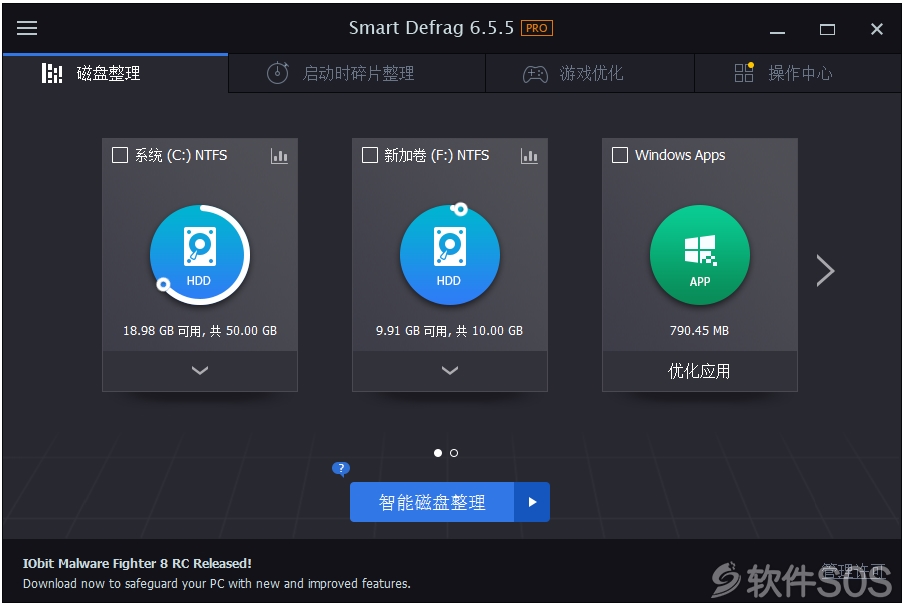Check the 新加卷 (F:) NTFS checkbox
Screen dimensions: 907x610
pos(370,155)
